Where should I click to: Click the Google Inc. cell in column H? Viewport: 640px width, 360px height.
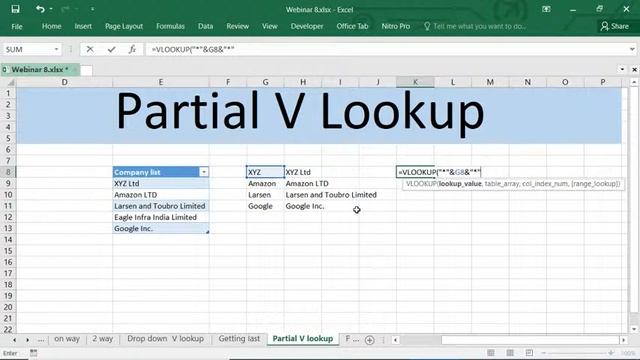(x=303, y=206)
